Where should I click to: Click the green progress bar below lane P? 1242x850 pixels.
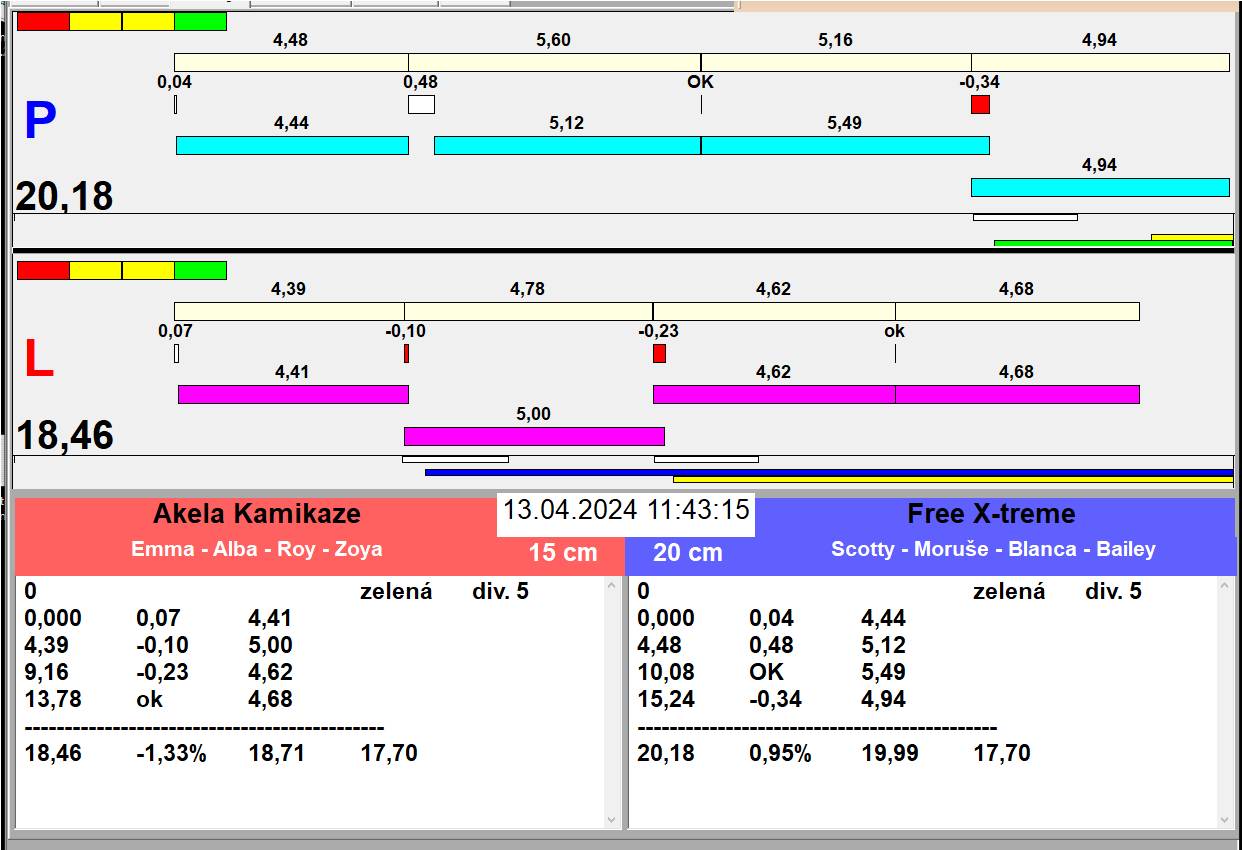point(1113,243)
